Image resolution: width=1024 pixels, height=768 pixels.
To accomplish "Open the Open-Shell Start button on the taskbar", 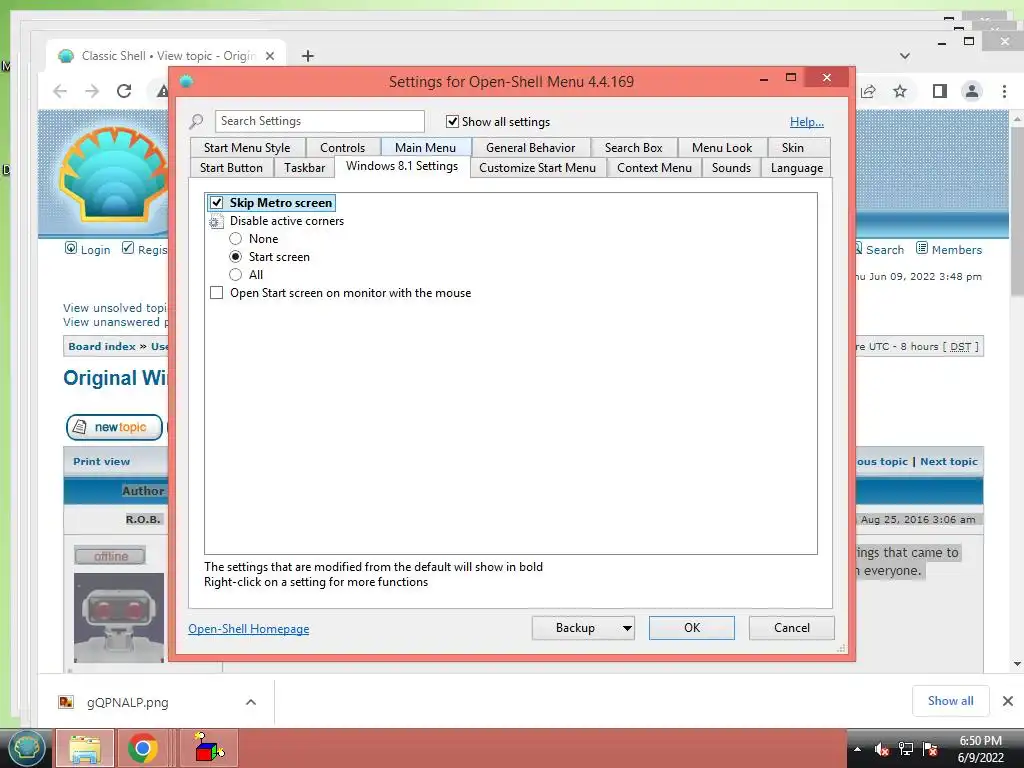I will click(25, 748).
